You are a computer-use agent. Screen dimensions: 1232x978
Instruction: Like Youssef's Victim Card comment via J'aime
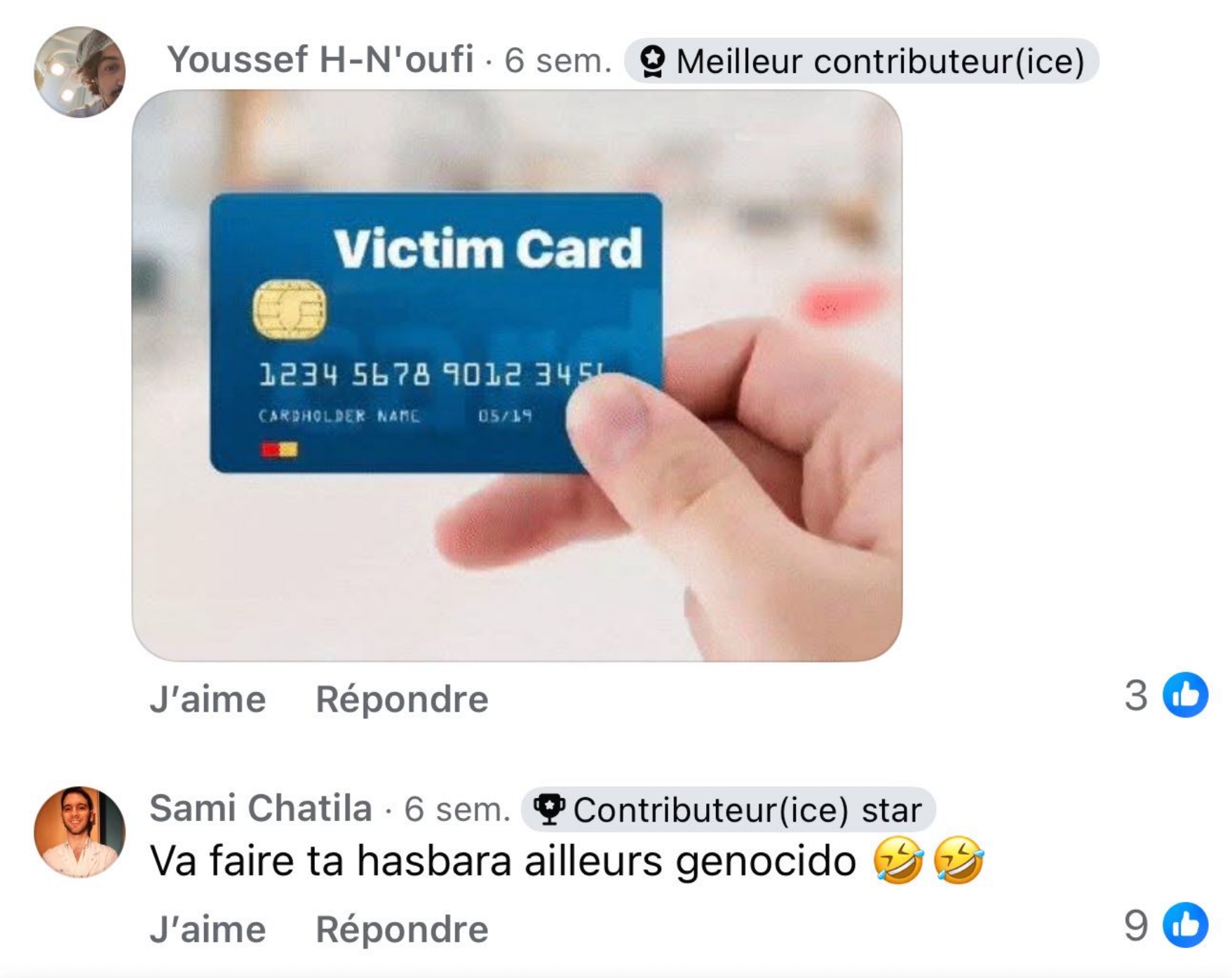(x=208, y=699)
